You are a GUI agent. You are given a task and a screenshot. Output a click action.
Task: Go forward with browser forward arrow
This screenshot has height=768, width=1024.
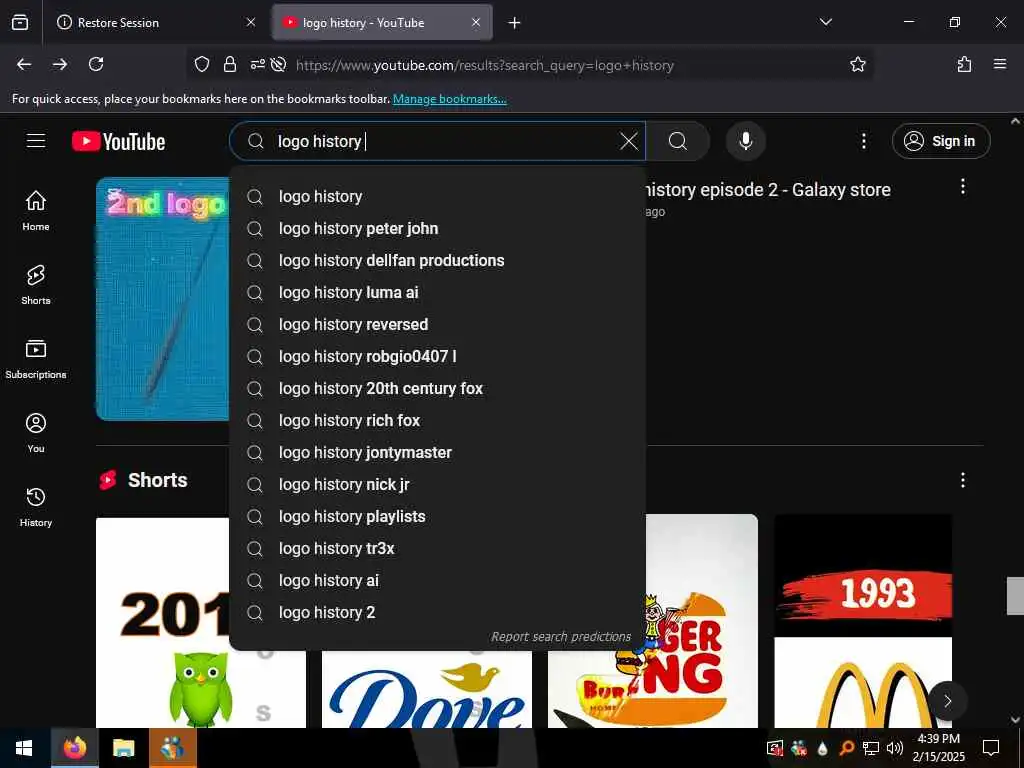60,64
